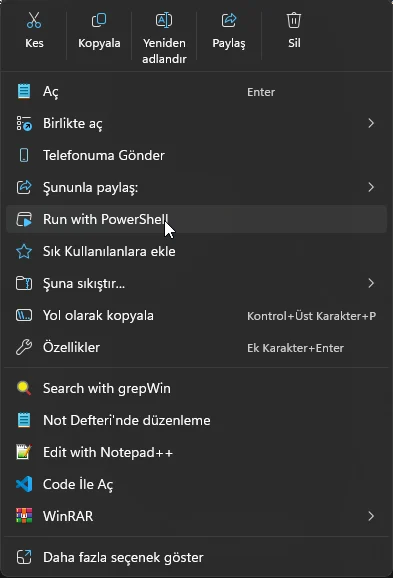Viewport: 393px width, 578px height.
Task: Click the Telefonuma Gönder phone icon
Action: coord(24,155)
